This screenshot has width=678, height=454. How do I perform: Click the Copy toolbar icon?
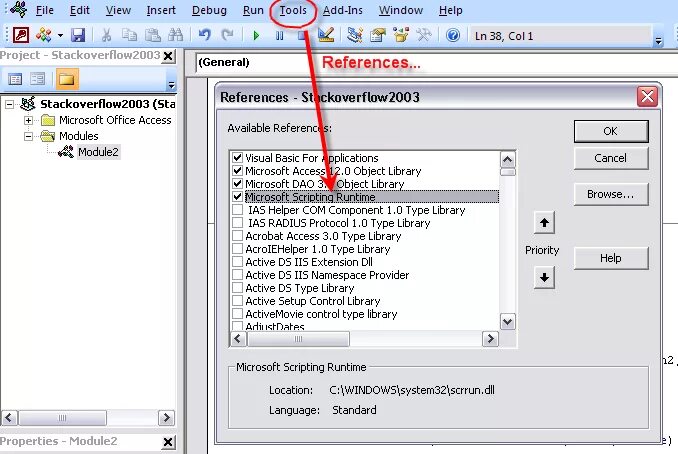click(x=129, y=35)
